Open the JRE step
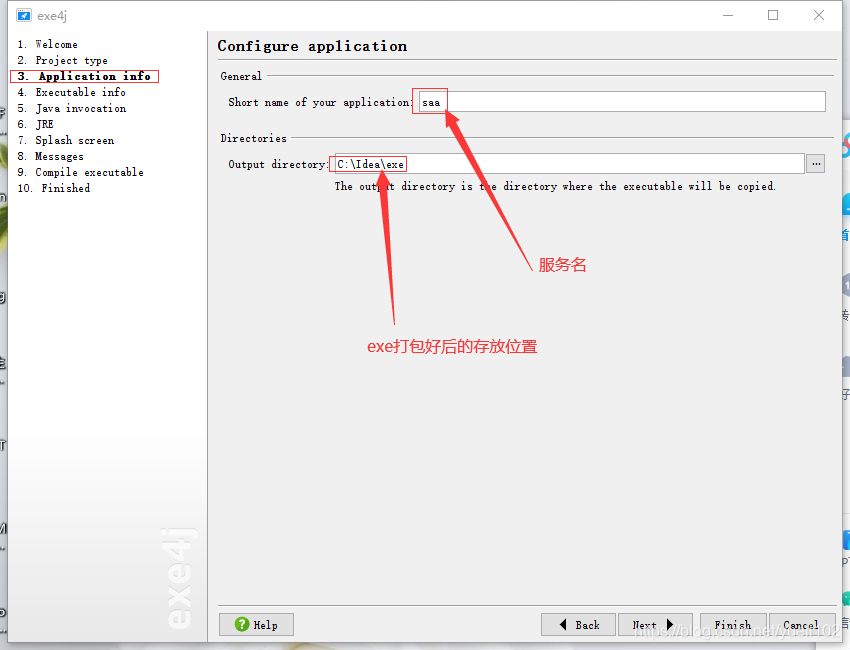 pos(35,124)
